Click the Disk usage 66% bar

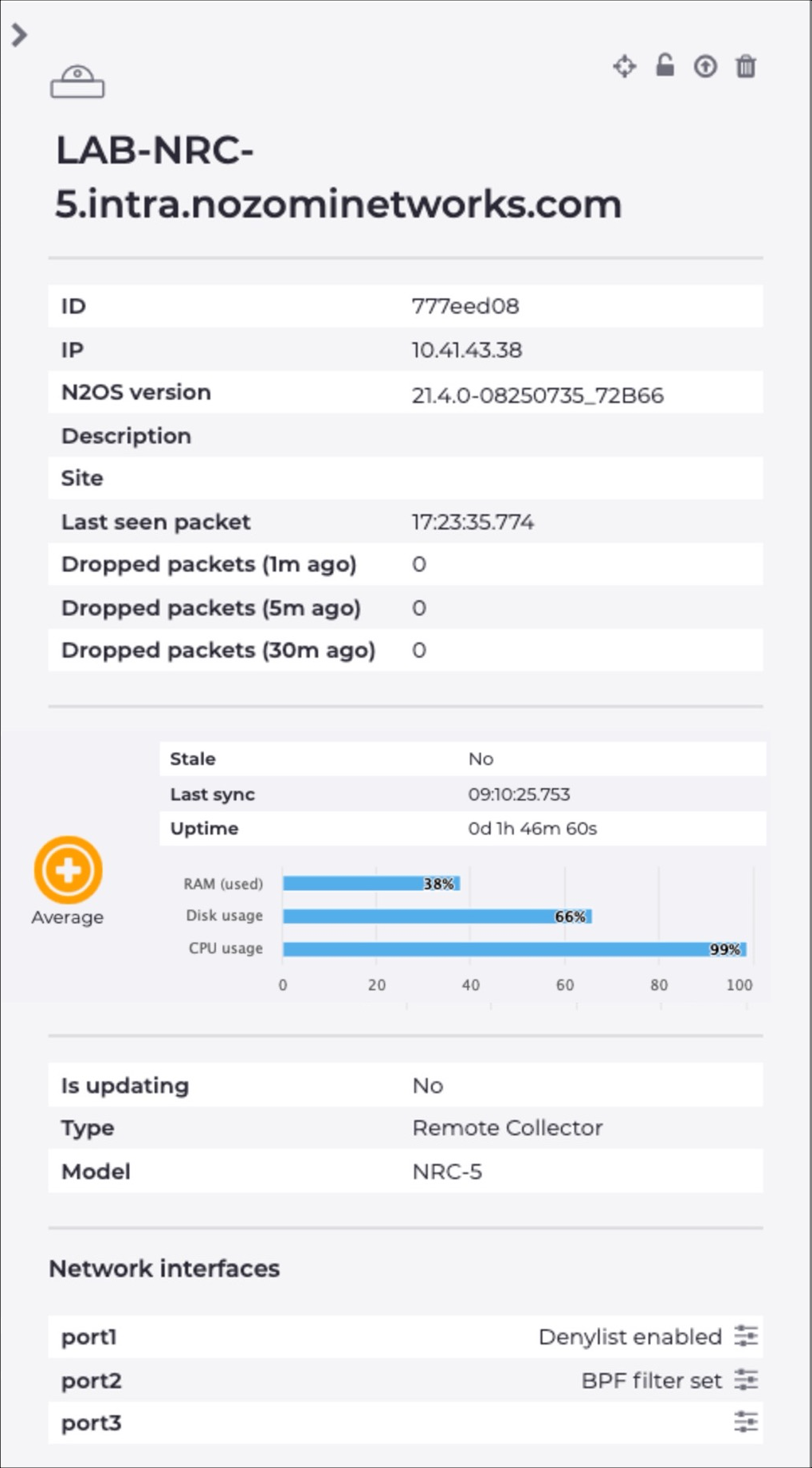click(437, 916)
